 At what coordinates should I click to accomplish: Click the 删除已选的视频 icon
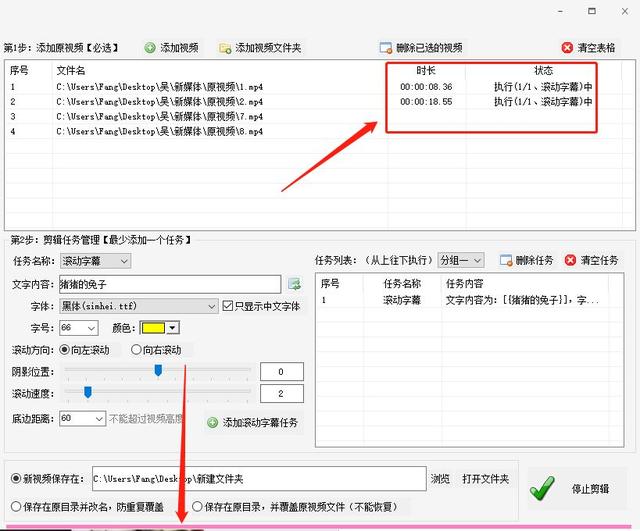click(385, 47)
